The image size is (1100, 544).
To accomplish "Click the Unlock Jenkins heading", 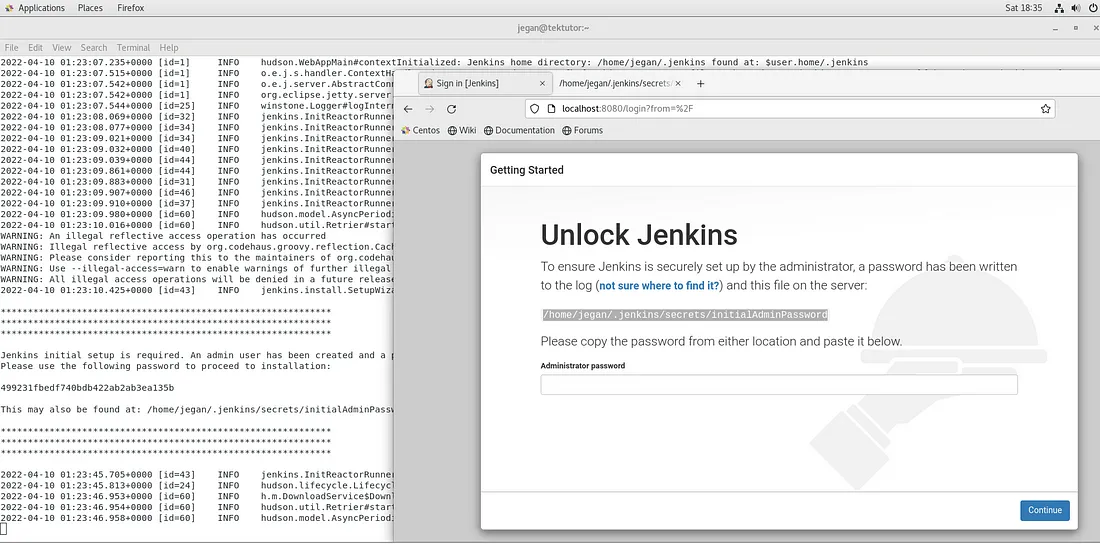I will pyautogui.click(x=639, y=235).
